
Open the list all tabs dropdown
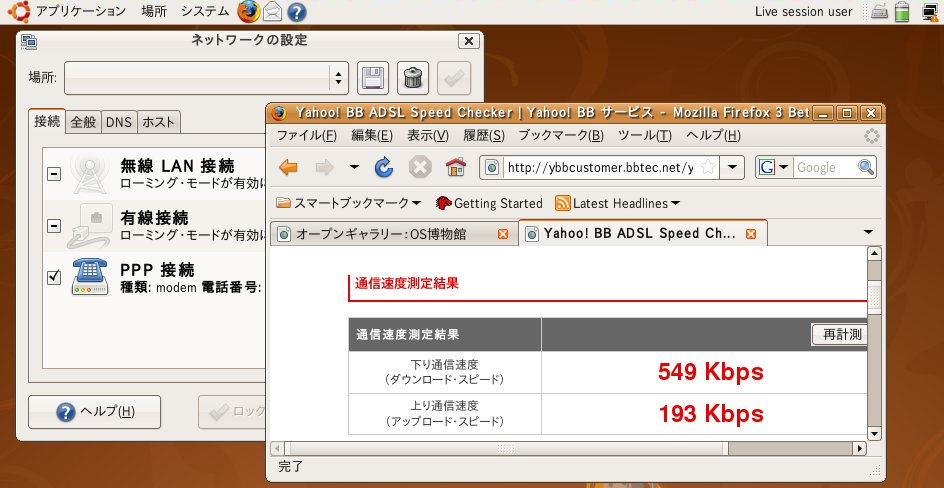(868, 232)
